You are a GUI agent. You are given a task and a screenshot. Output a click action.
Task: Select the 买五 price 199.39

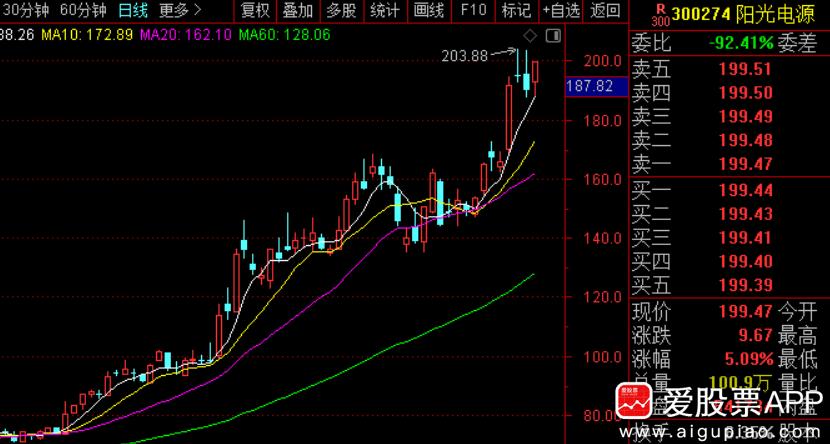pyautogui.click(x=746, y=285)
